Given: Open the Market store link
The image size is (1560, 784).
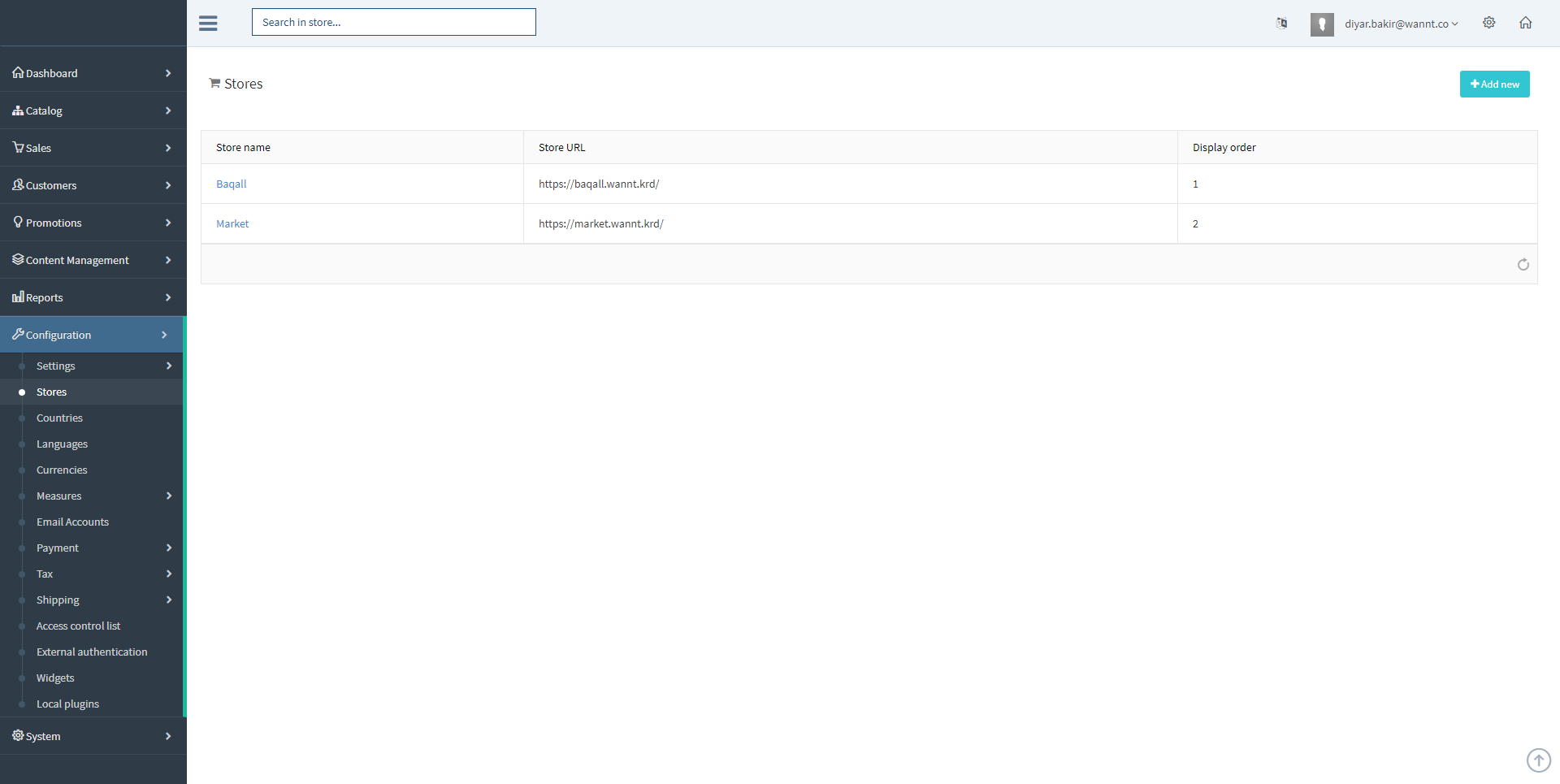Looking at the screenshot, I should coord(232,223).
